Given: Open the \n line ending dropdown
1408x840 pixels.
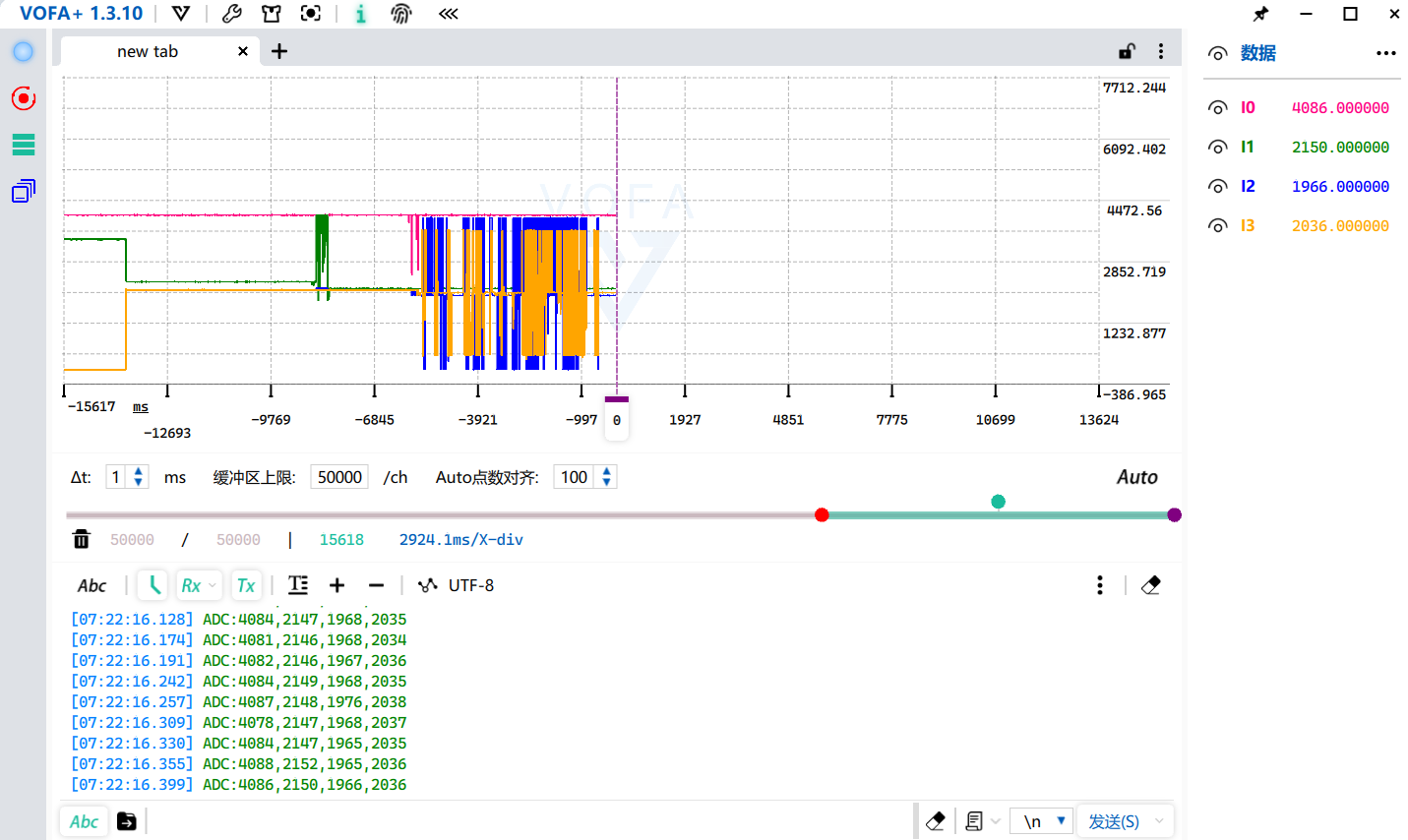Looking at the screenshot, I should click(1042, 821).
